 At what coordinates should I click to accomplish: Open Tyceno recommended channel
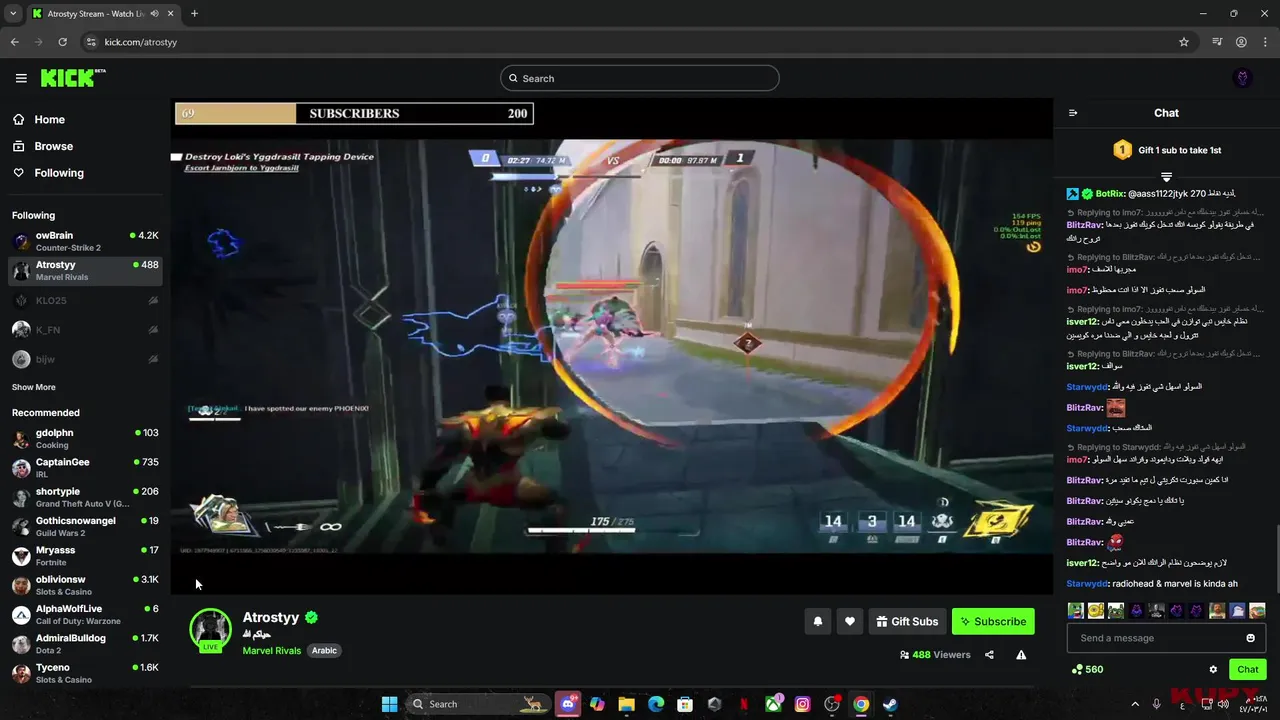point(85,673)
